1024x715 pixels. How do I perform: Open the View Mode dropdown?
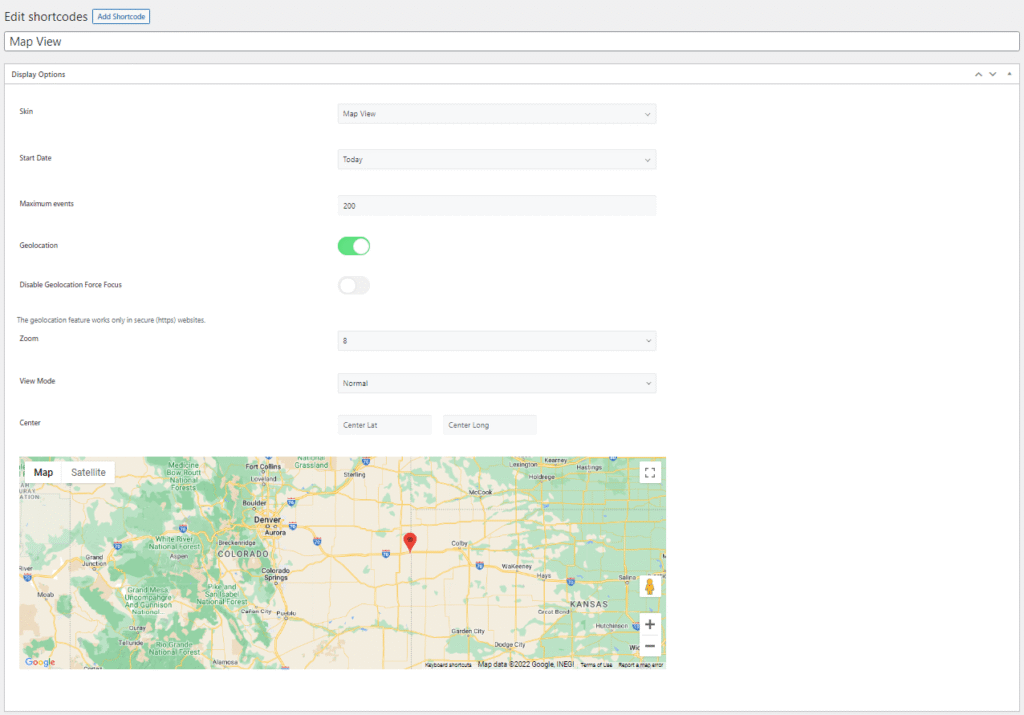(x=497, y=383)
